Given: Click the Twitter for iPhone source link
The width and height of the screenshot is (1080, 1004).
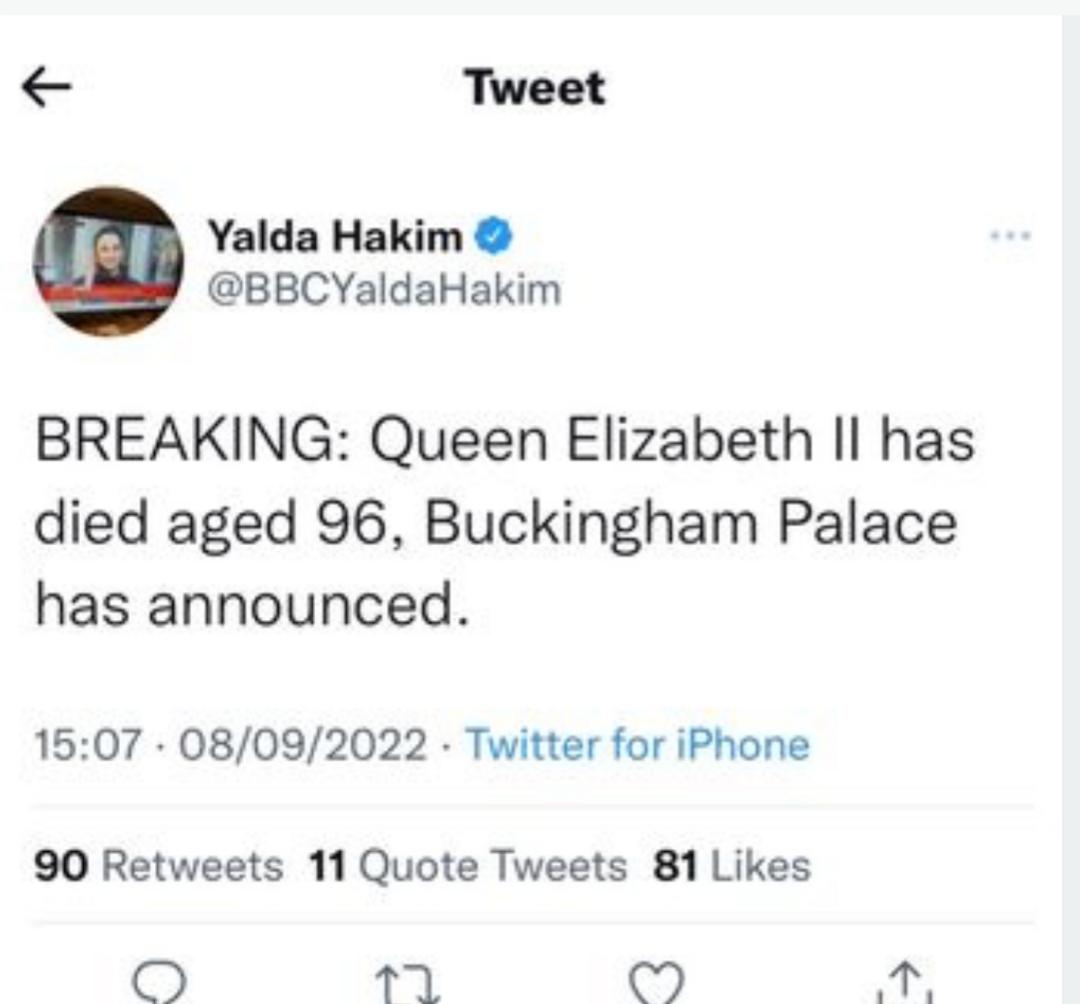Looking at the screenshot, I should tap(640, 744).
